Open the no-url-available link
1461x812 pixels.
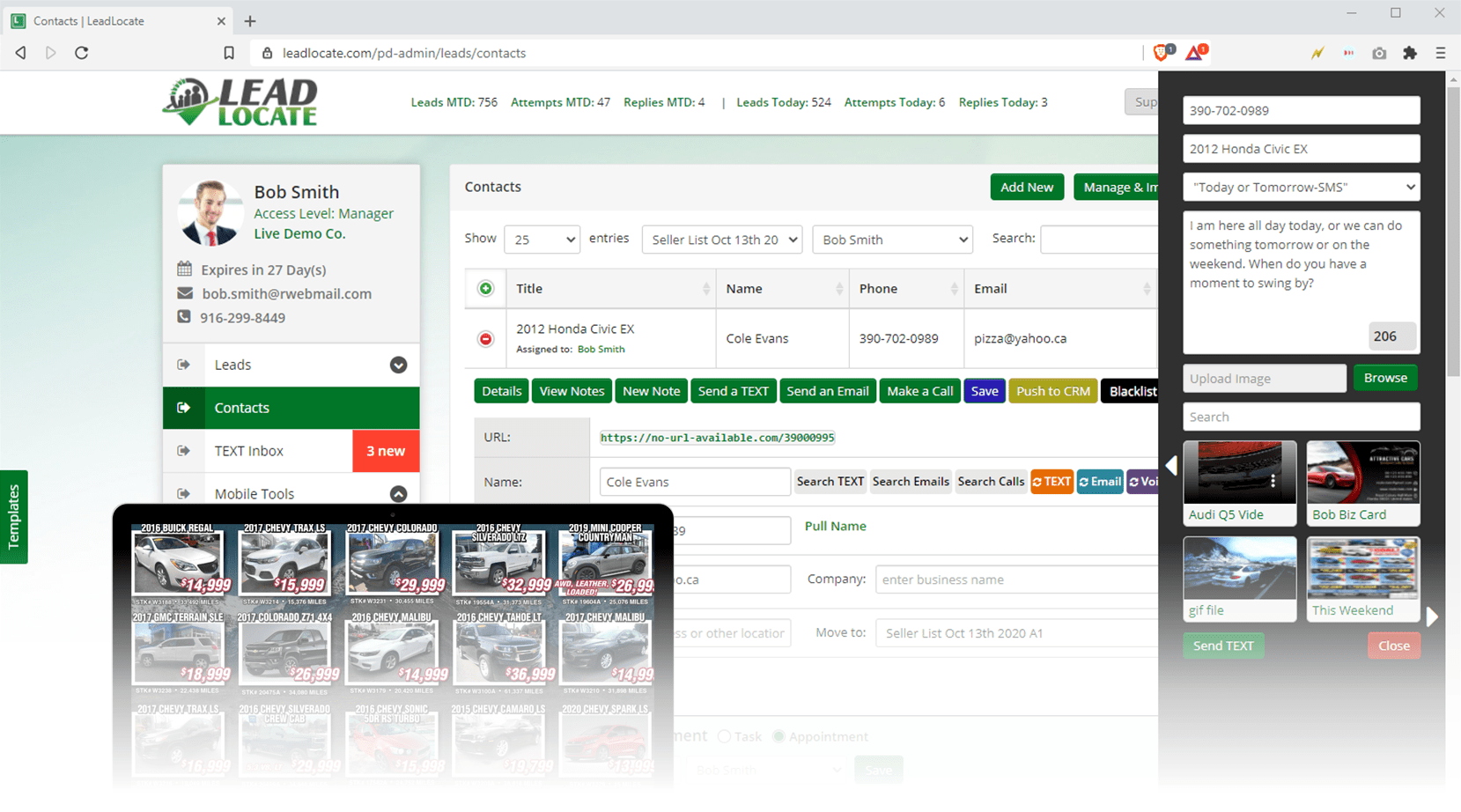[x=717, y=438]
